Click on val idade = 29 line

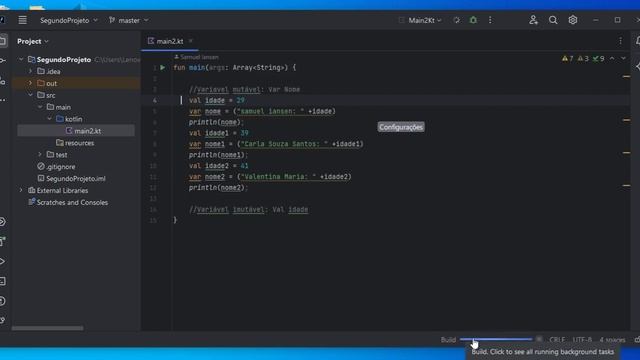tap(217, 100)
